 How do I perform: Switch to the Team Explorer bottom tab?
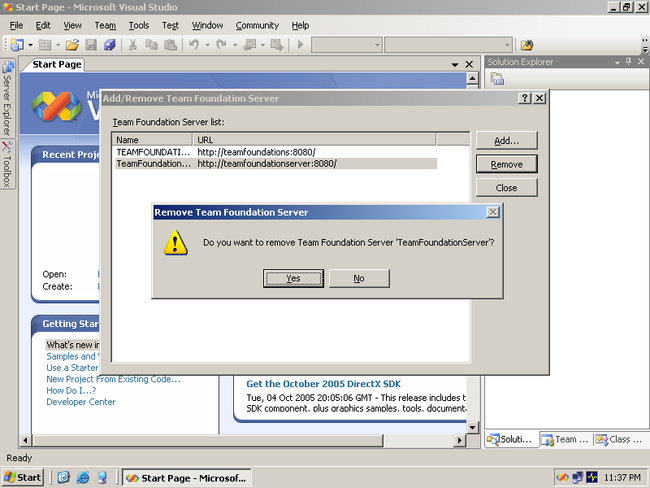click(566, 439)
